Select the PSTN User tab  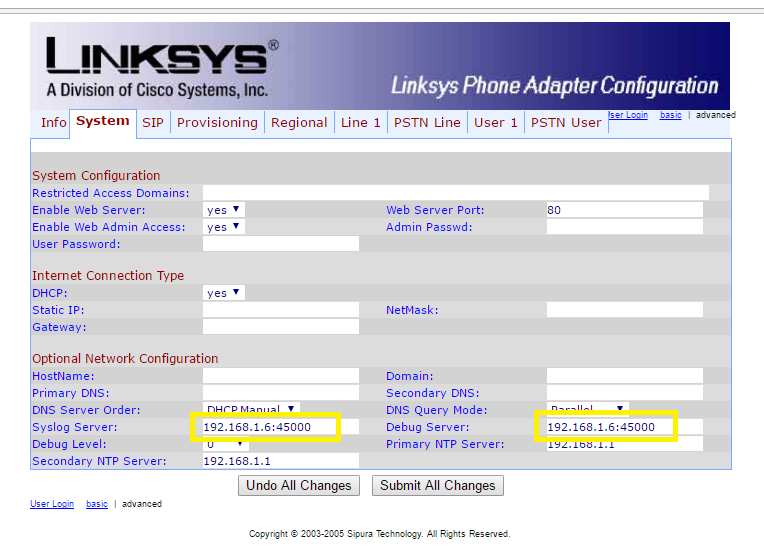point(566,122)
